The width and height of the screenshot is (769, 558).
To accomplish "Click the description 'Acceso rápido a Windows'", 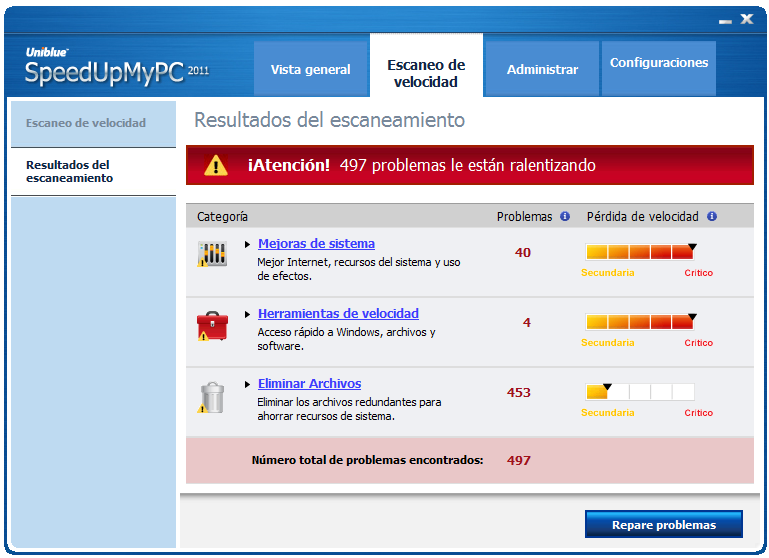I will click(346, 339).
